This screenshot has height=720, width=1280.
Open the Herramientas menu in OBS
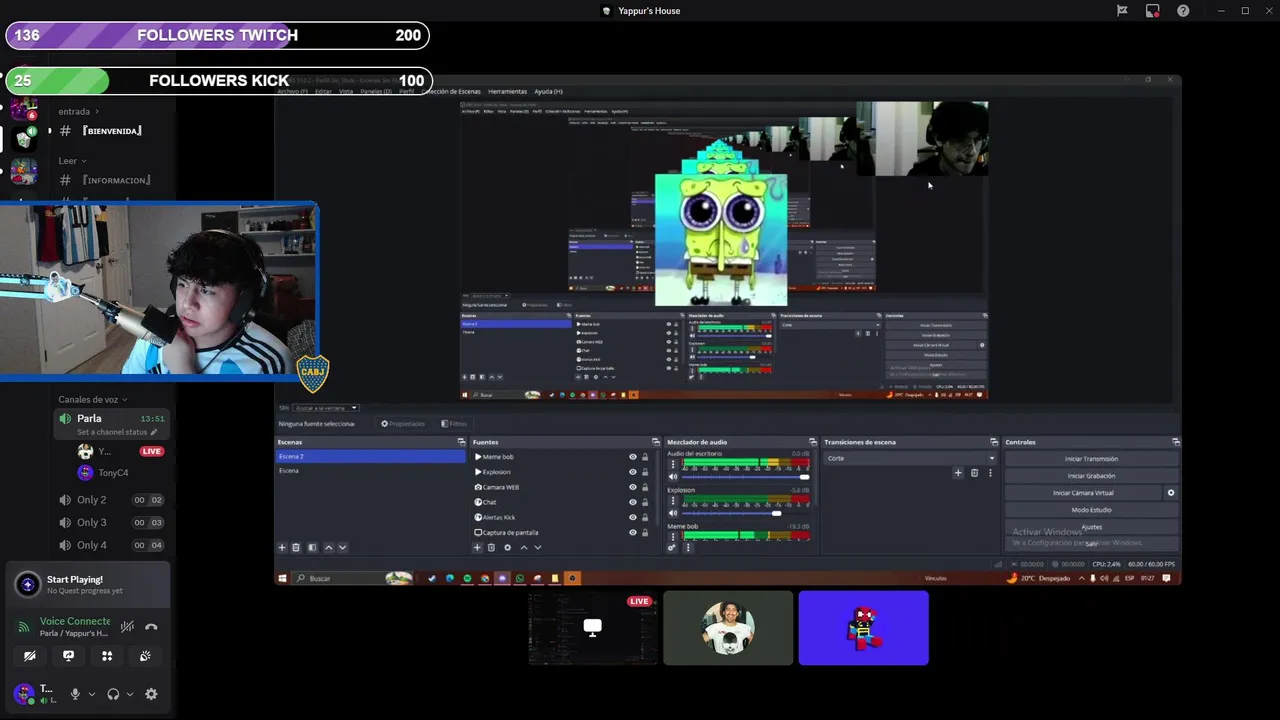pos(507,91)
